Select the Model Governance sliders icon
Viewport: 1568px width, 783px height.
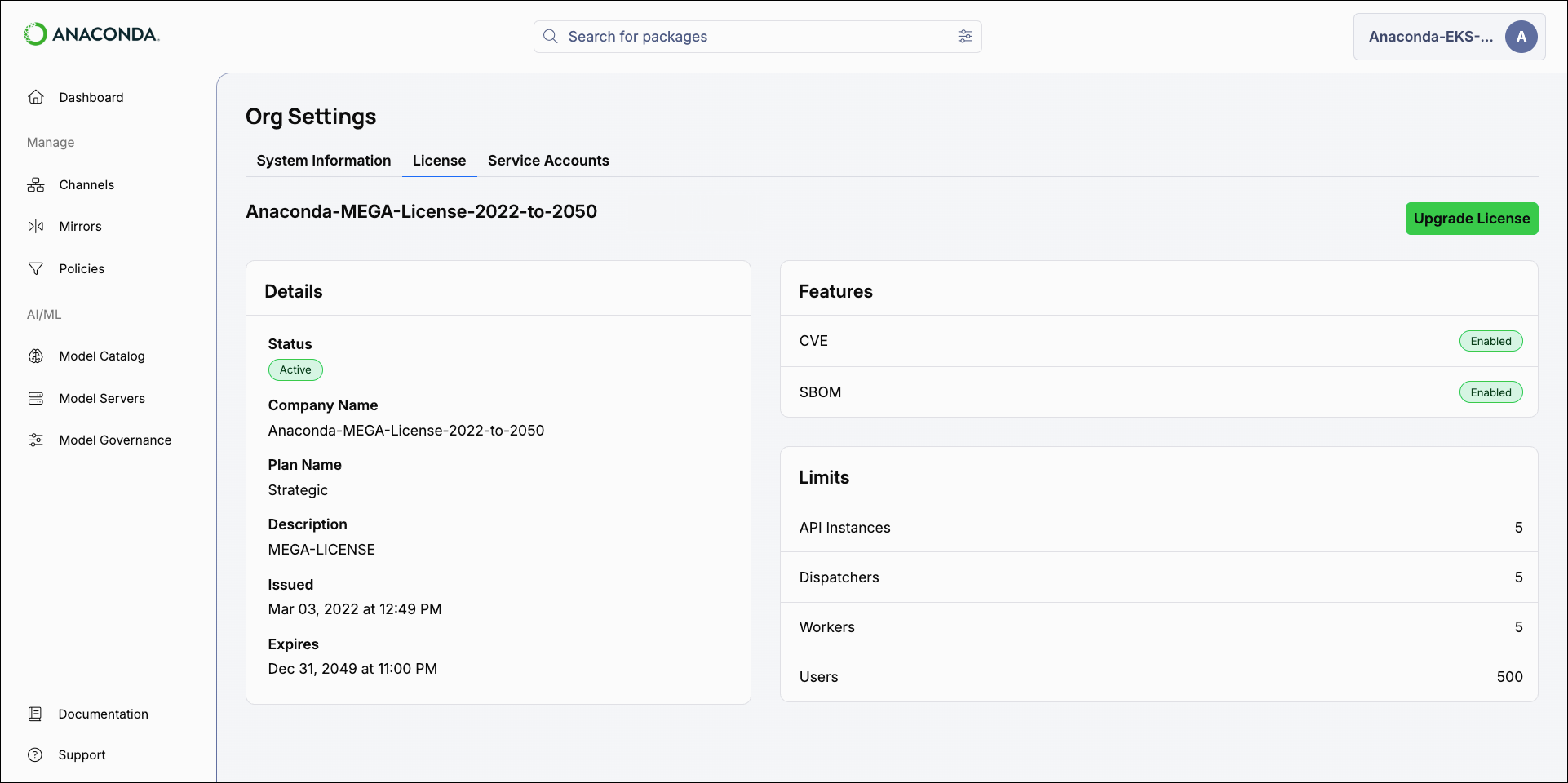pyautogui.click(x=36, y=440)
